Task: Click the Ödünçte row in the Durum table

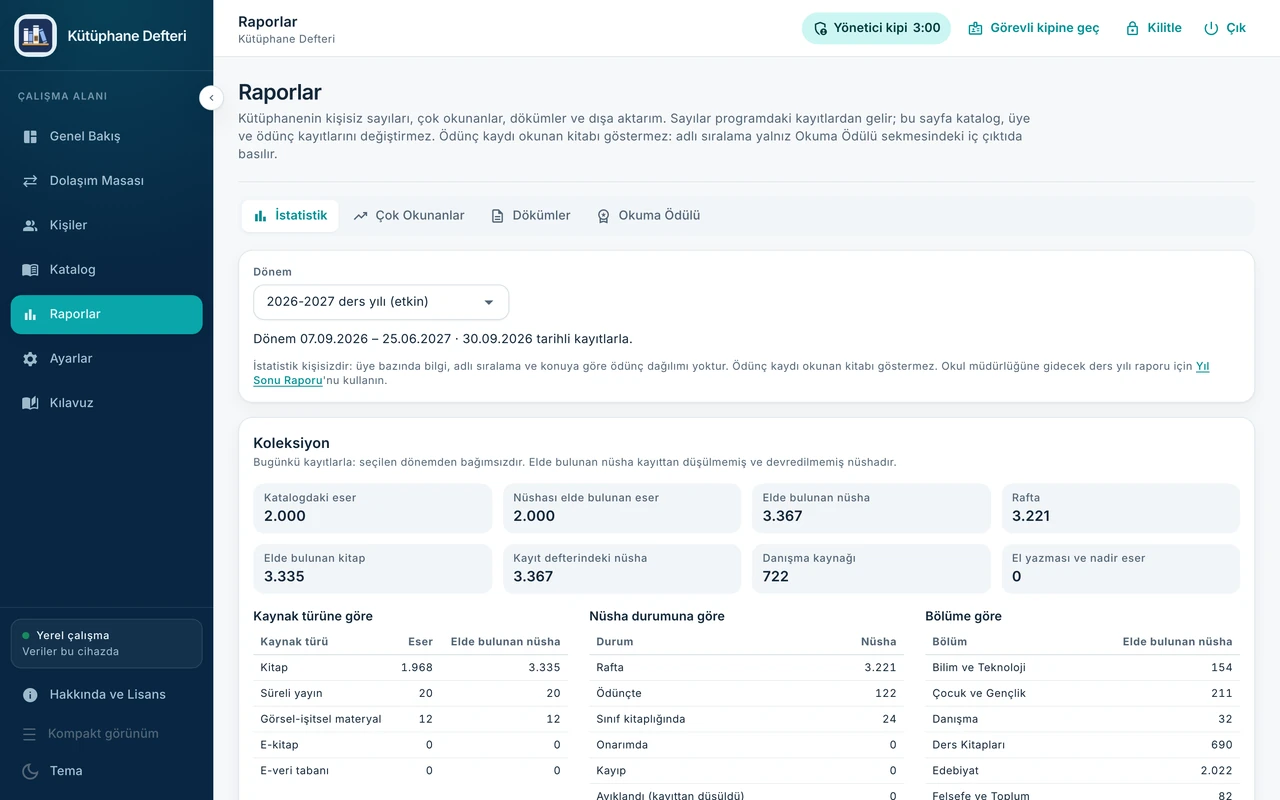Action: click(746, 693)
